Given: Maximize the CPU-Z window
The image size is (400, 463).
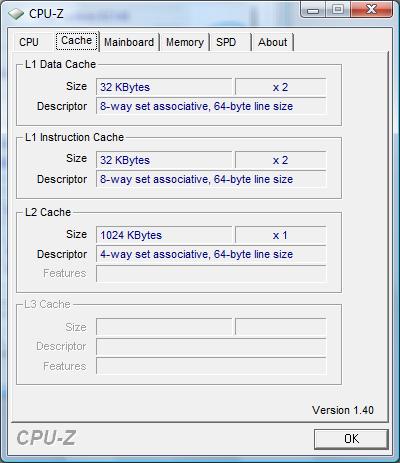Looking at the screenshot, I should click(x=338, y=10).
